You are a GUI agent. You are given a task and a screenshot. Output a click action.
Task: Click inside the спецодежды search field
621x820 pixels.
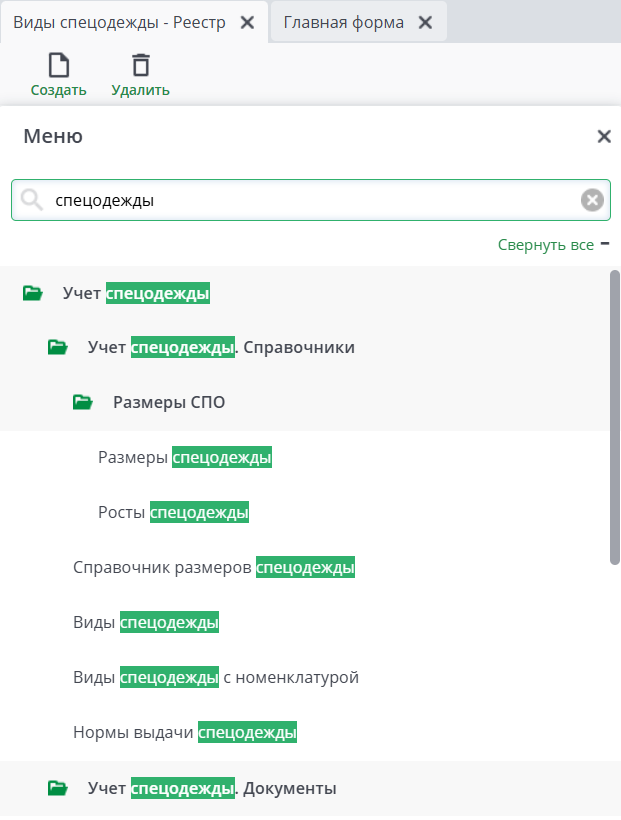coord(300,199)
